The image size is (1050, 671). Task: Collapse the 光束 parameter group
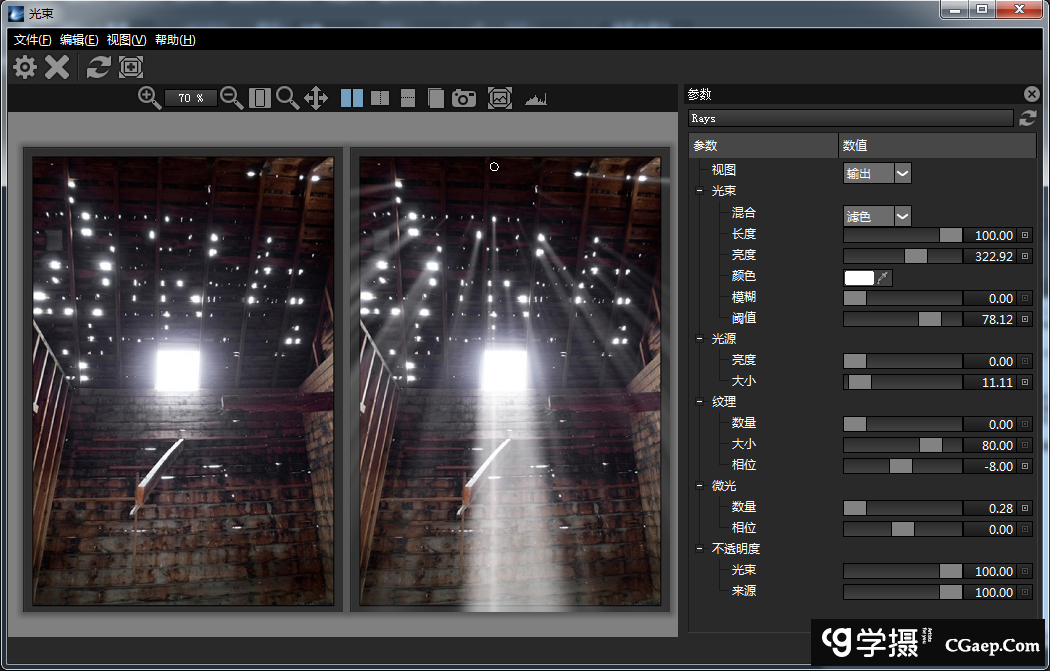coord(699,191)
